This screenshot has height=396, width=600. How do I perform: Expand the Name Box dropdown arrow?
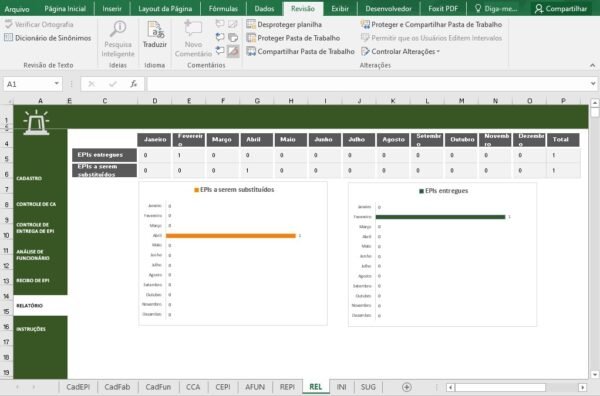(56, 83)
